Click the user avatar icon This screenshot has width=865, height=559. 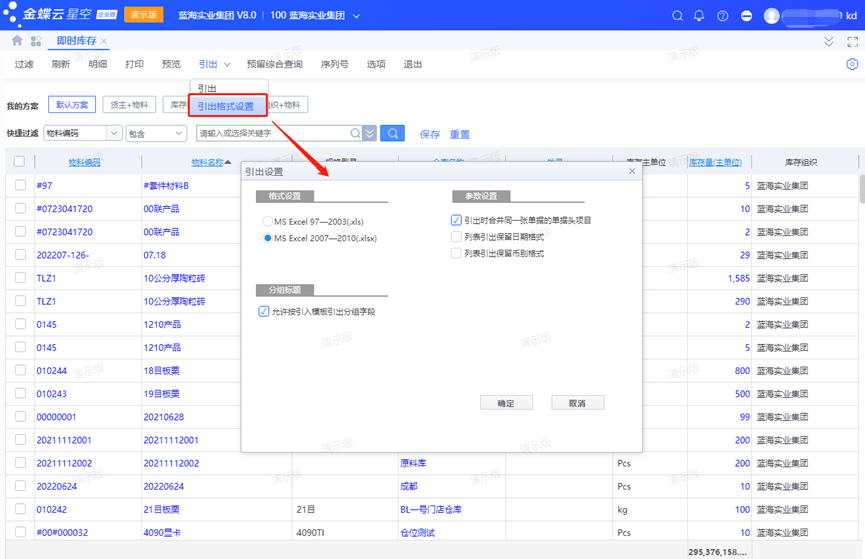click(x=771, y=15)
